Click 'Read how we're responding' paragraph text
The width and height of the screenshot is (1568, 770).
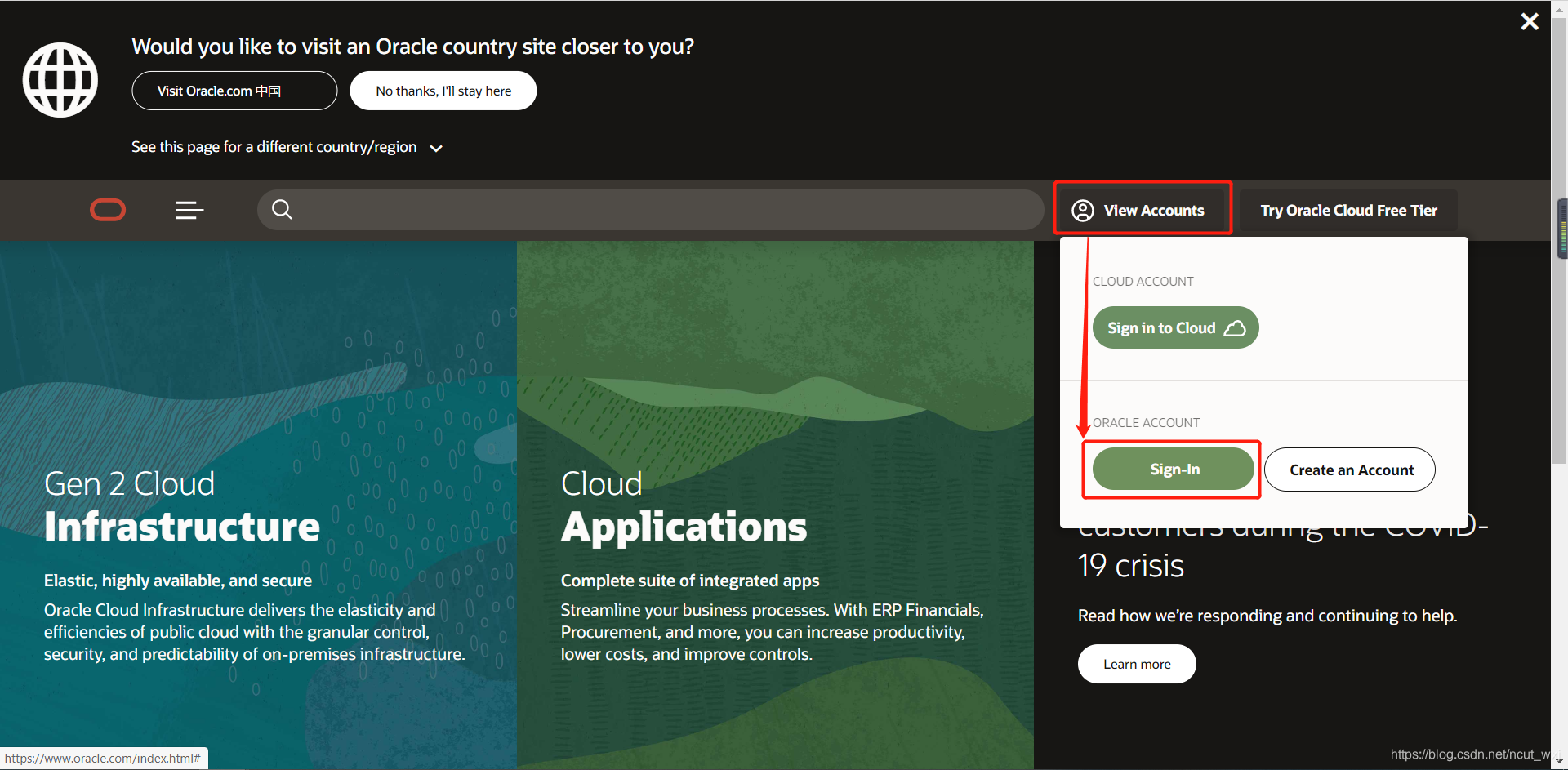[x=1267, y=616]
